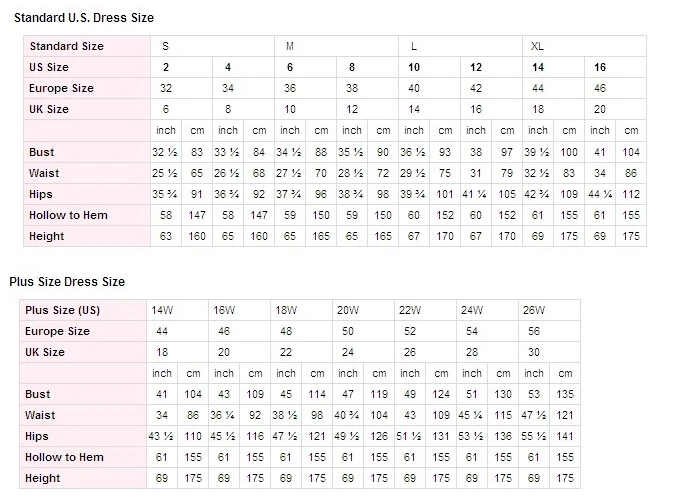Select the Standard Size row label
Screen dimensions: 694x496
tap(66, 46)
